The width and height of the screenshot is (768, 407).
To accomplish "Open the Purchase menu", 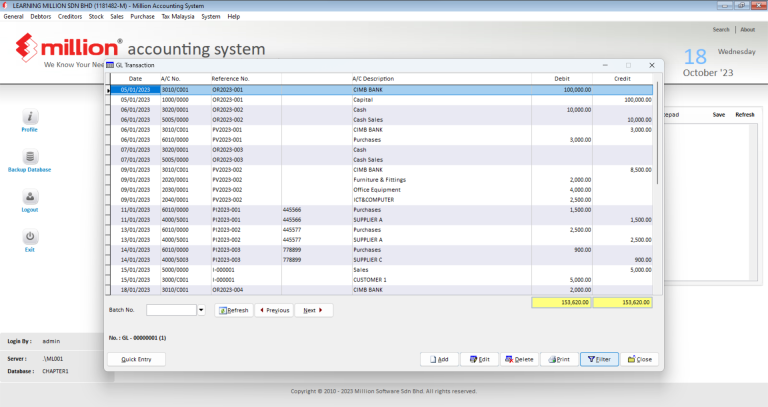I will (143, 17).
